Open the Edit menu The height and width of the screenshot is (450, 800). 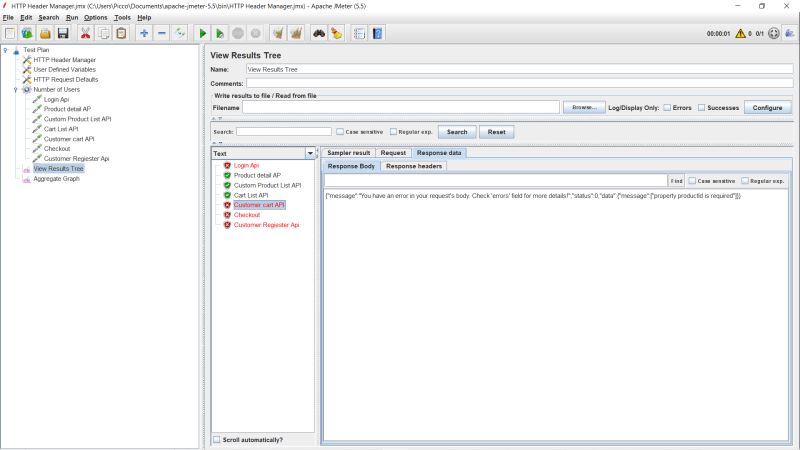26,17
